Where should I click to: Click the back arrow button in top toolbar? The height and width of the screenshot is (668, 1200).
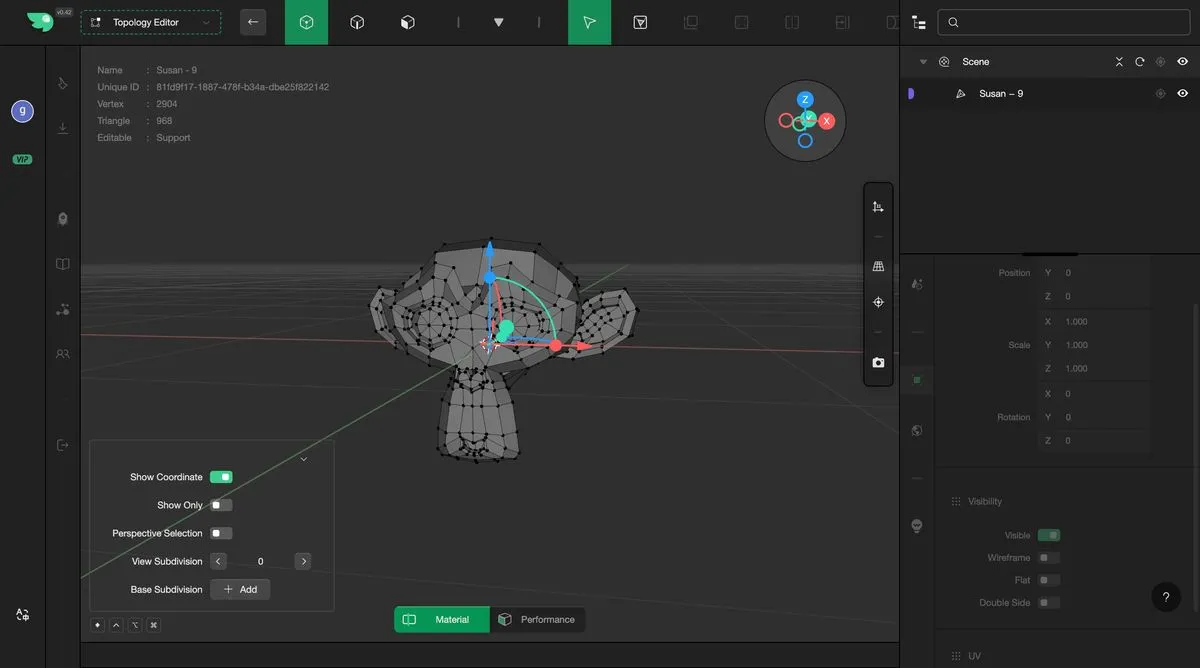[253, 22]
